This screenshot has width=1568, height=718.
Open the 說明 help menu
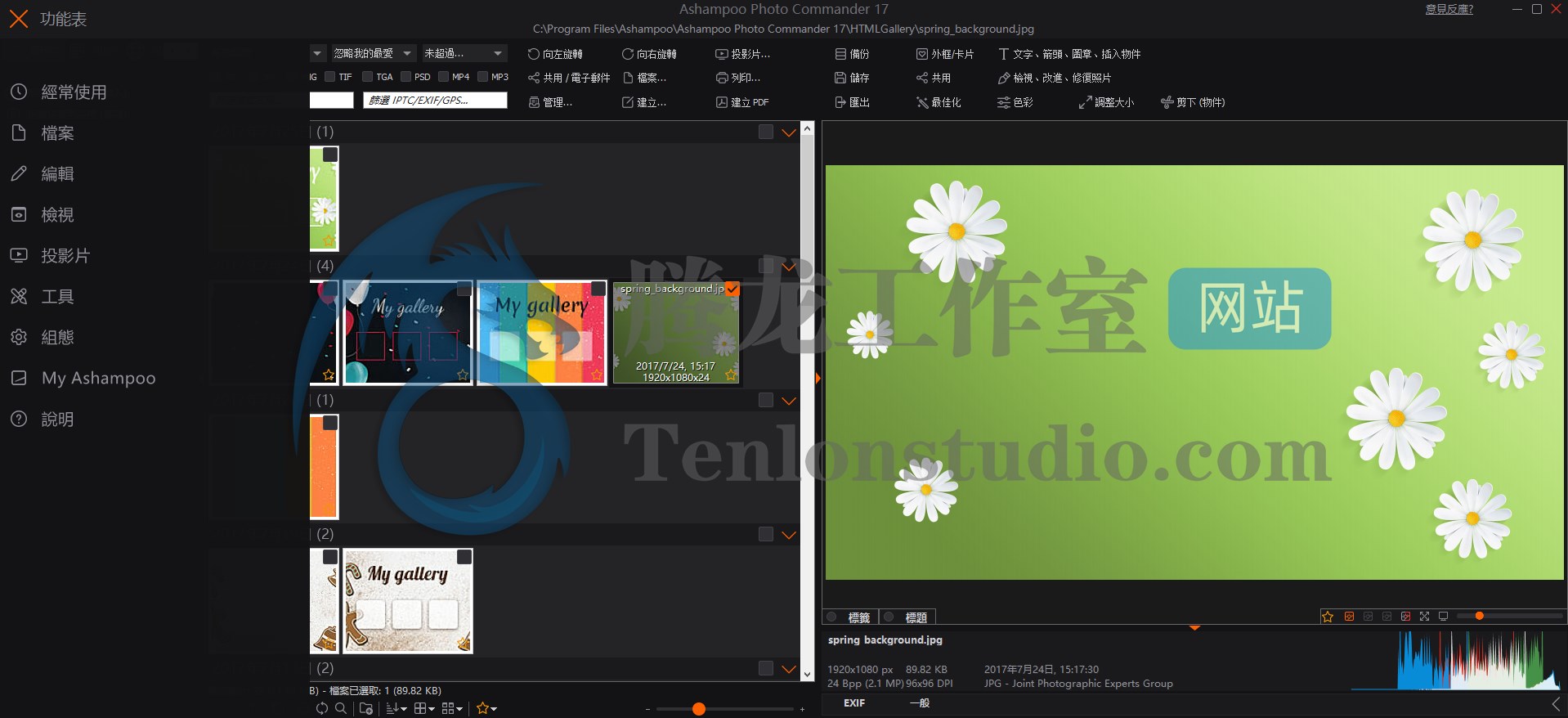[43, 419]
